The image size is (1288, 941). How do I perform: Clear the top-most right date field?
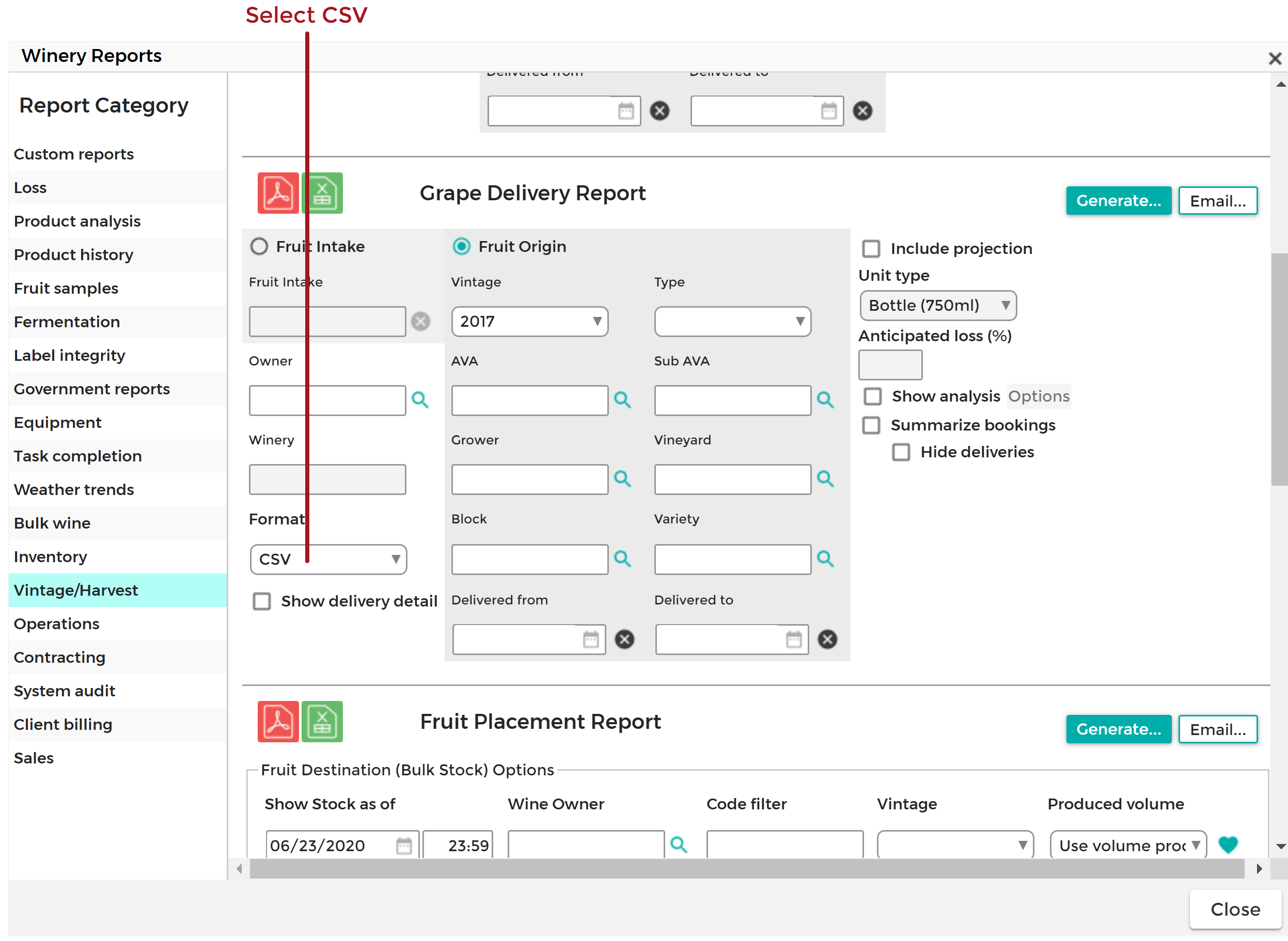863,110
